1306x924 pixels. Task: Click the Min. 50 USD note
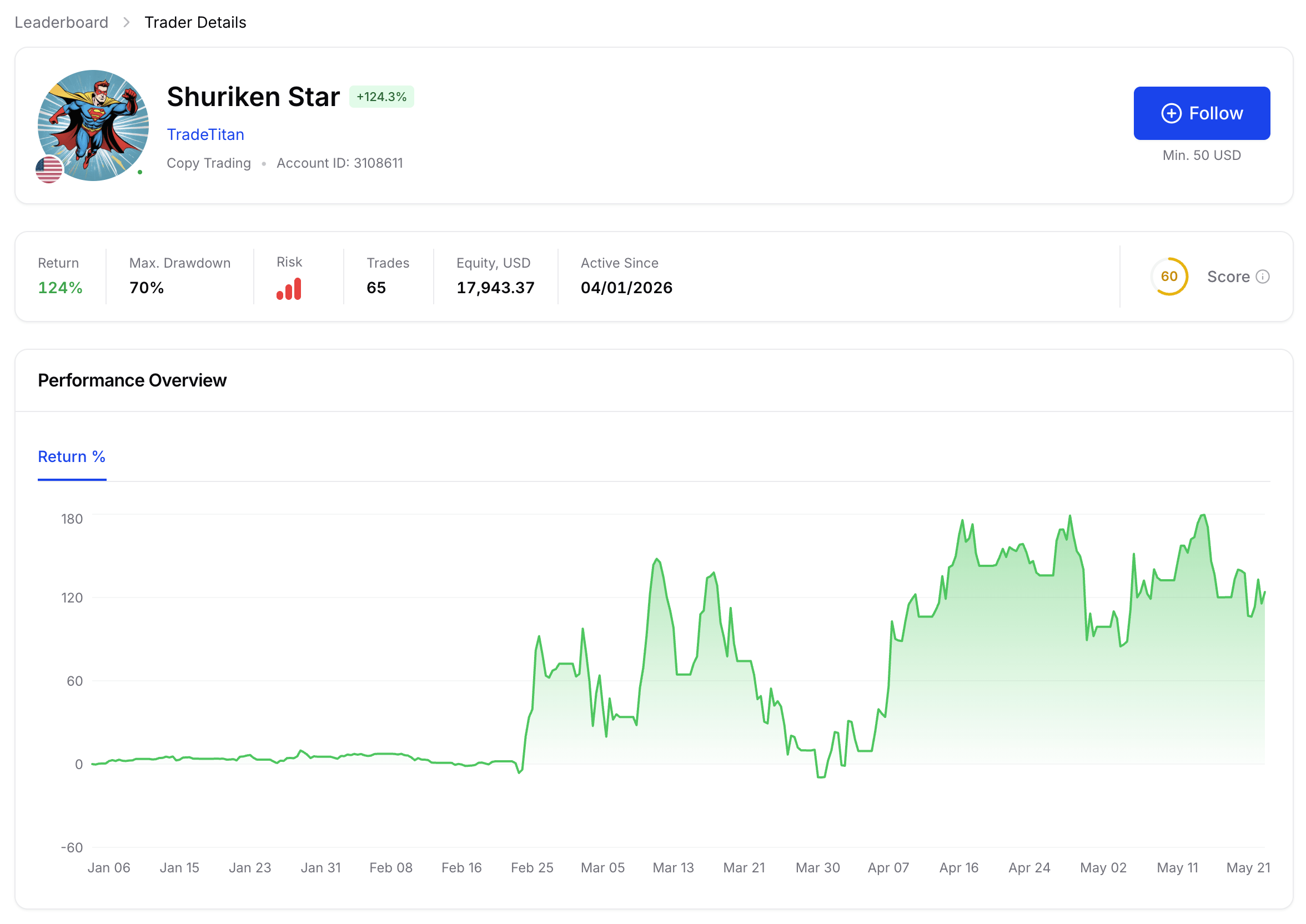pos(1202,155)
